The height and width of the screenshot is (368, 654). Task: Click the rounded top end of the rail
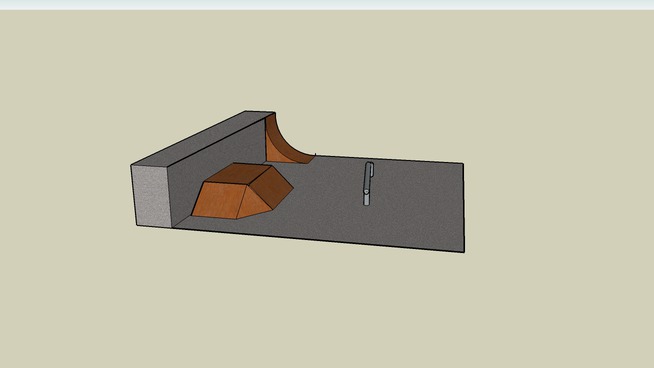[x=370, y=164]
